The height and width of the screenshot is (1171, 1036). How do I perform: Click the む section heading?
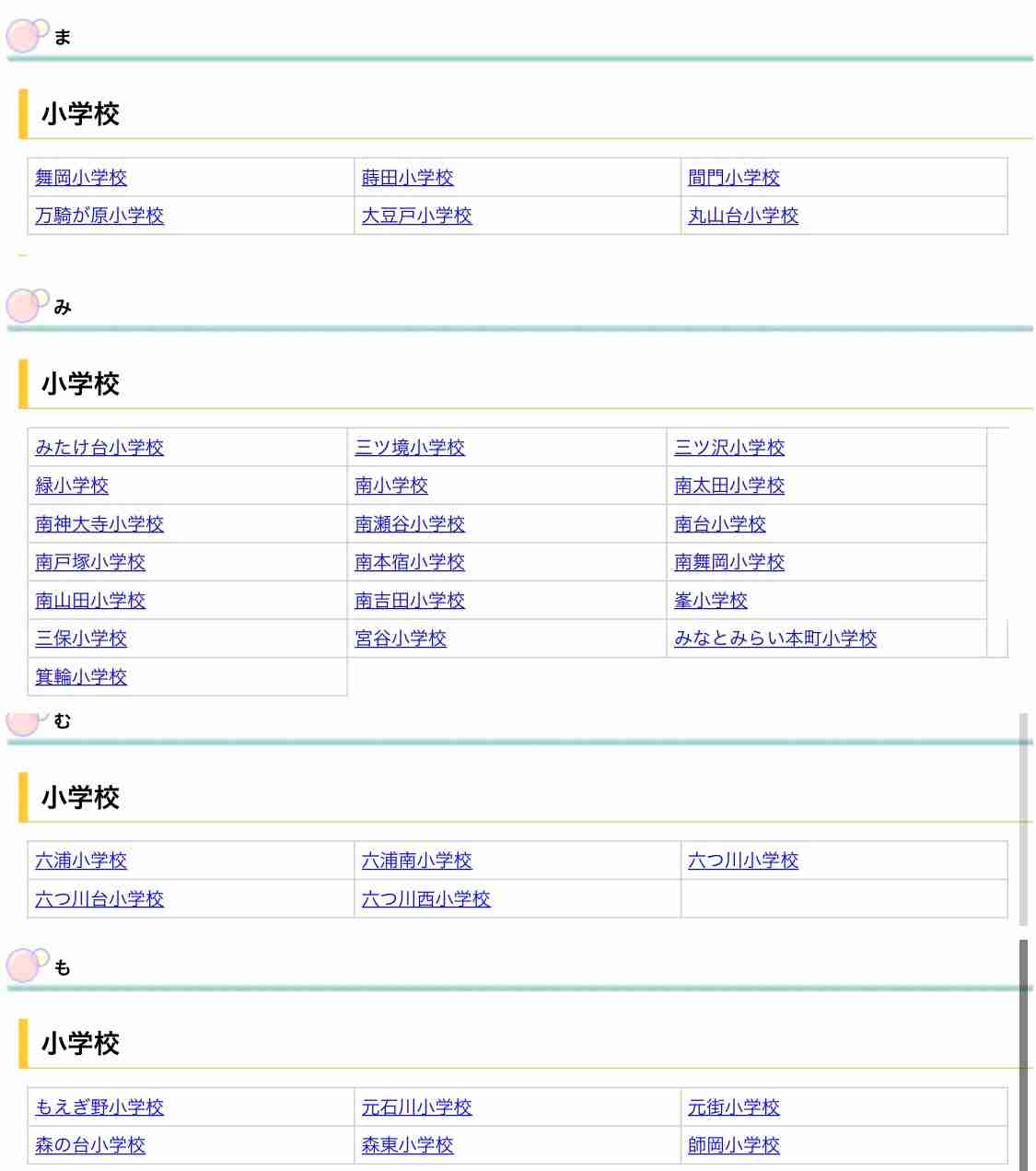(63, 721)
